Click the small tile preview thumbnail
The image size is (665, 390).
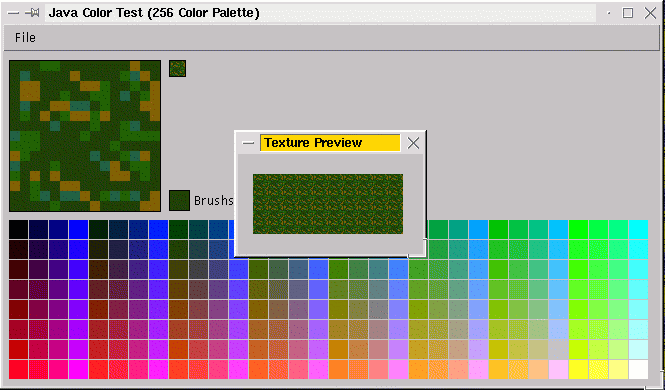[177, 68]
